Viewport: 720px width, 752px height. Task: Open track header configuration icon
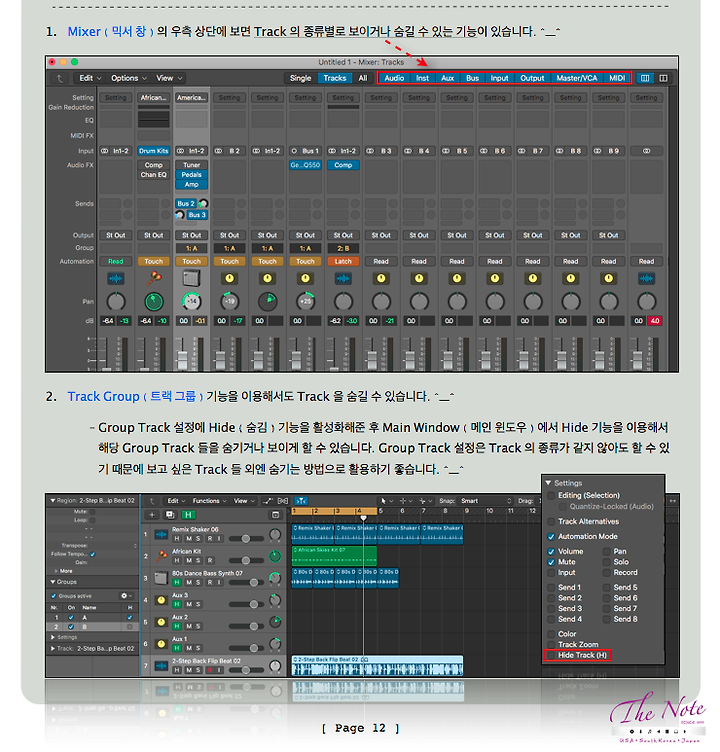275,515
